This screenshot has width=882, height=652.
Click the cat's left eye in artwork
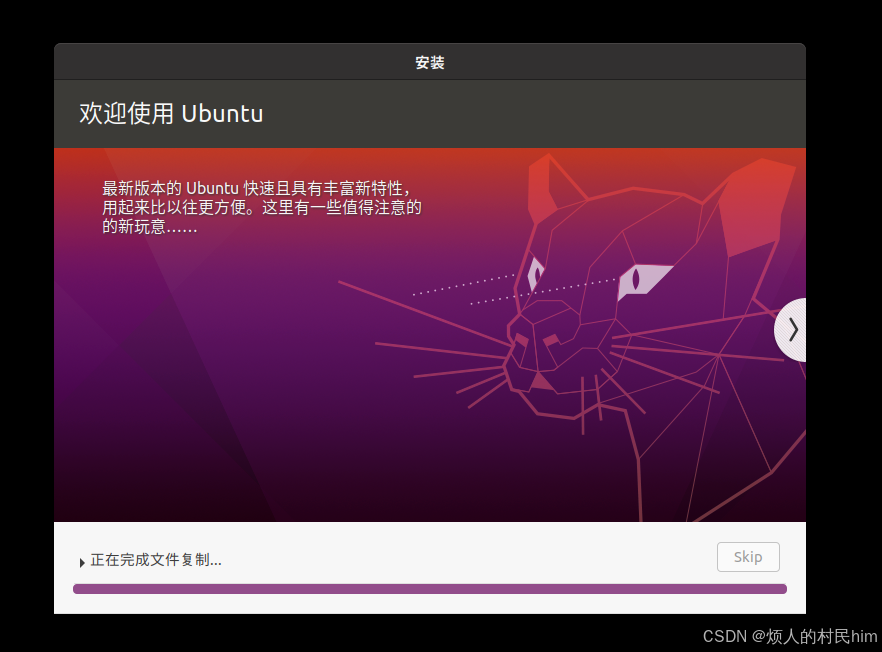(x=536, y=272)
